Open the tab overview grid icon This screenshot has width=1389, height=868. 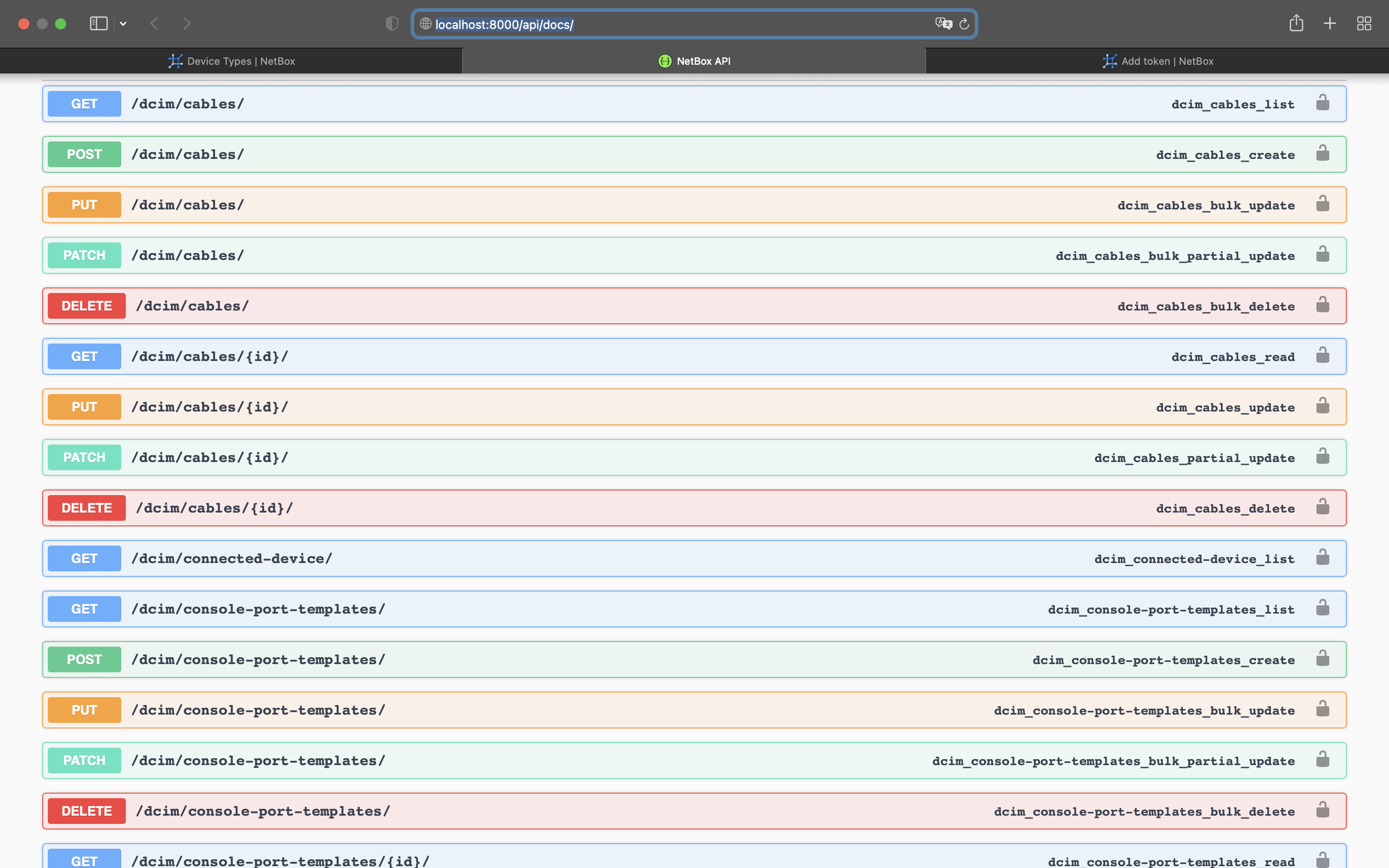point(1364,23)
